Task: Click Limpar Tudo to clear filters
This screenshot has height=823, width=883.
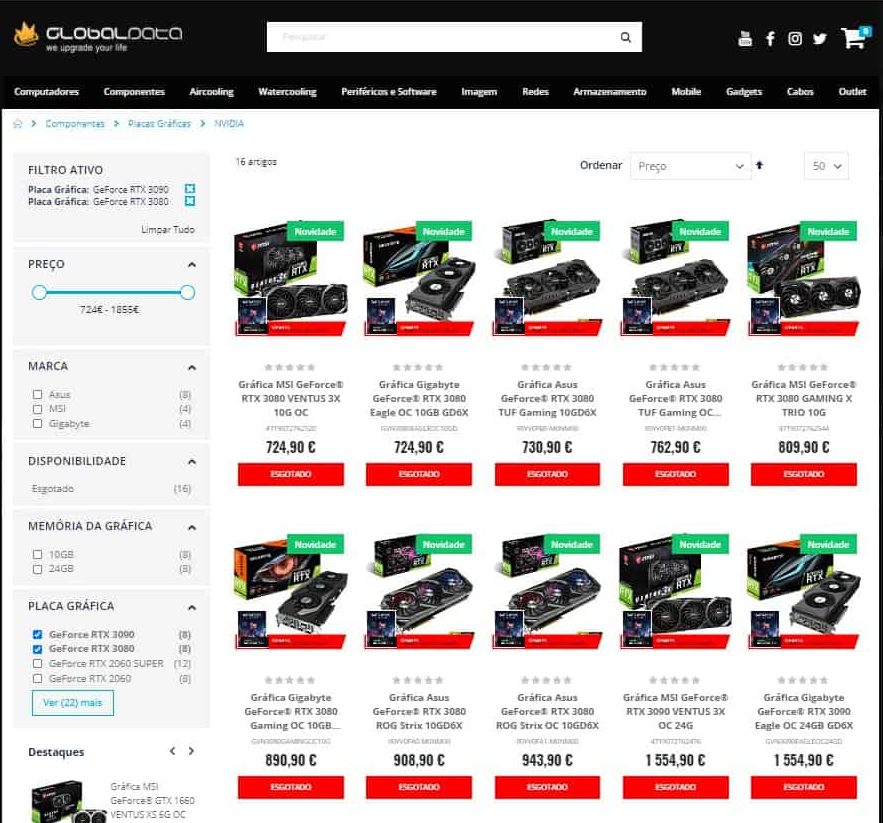Action: [x=168, y=229]
